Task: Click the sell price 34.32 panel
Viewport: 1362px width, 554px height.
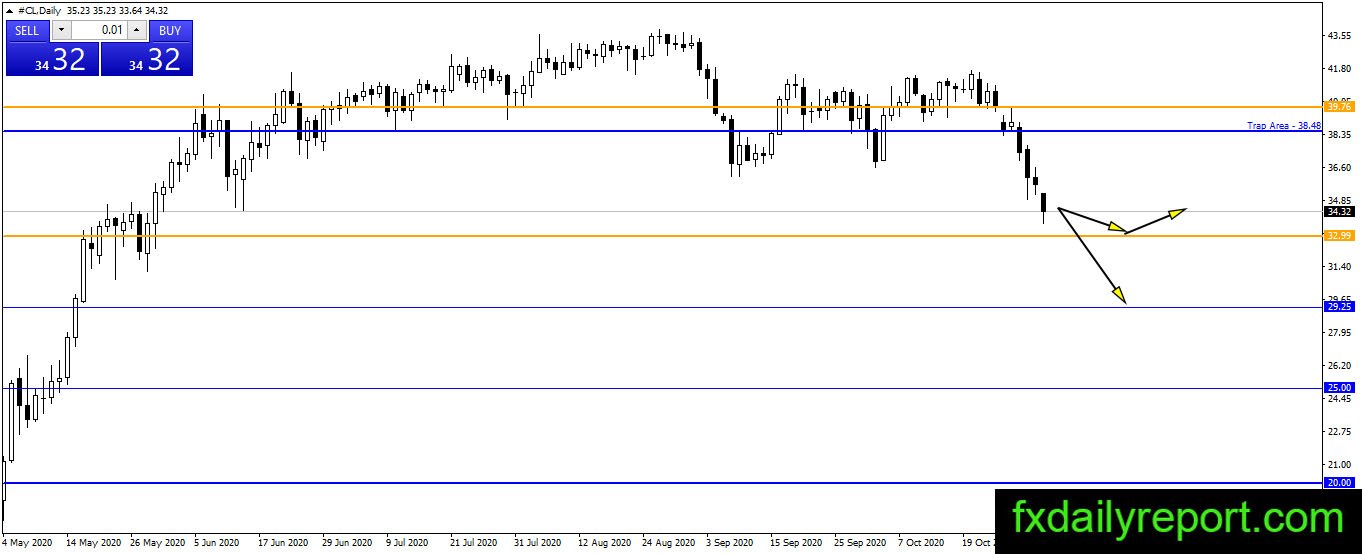Action: (x=52, y=59)
